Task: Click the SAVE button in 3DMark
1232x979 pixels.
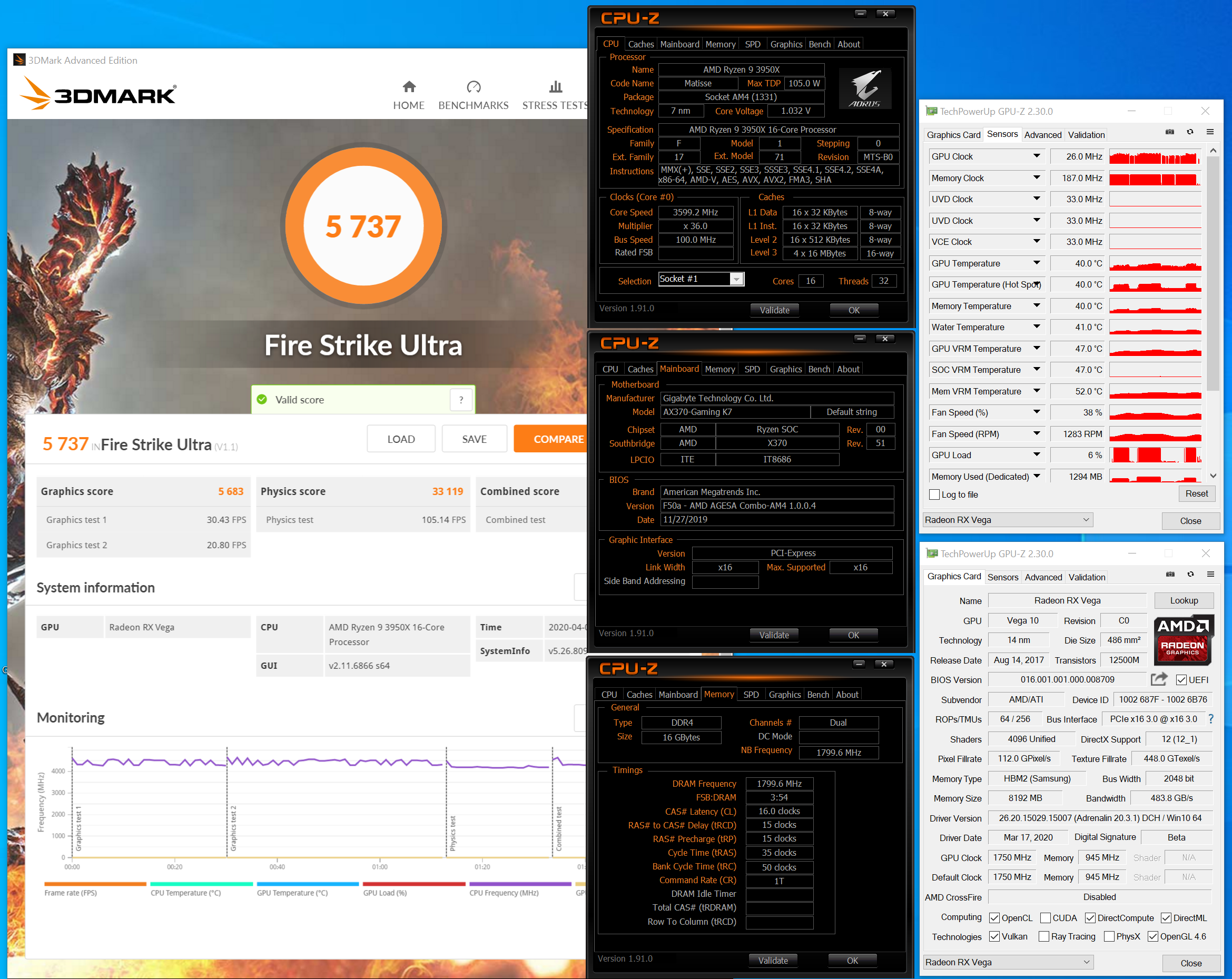Action: [474, 439]
